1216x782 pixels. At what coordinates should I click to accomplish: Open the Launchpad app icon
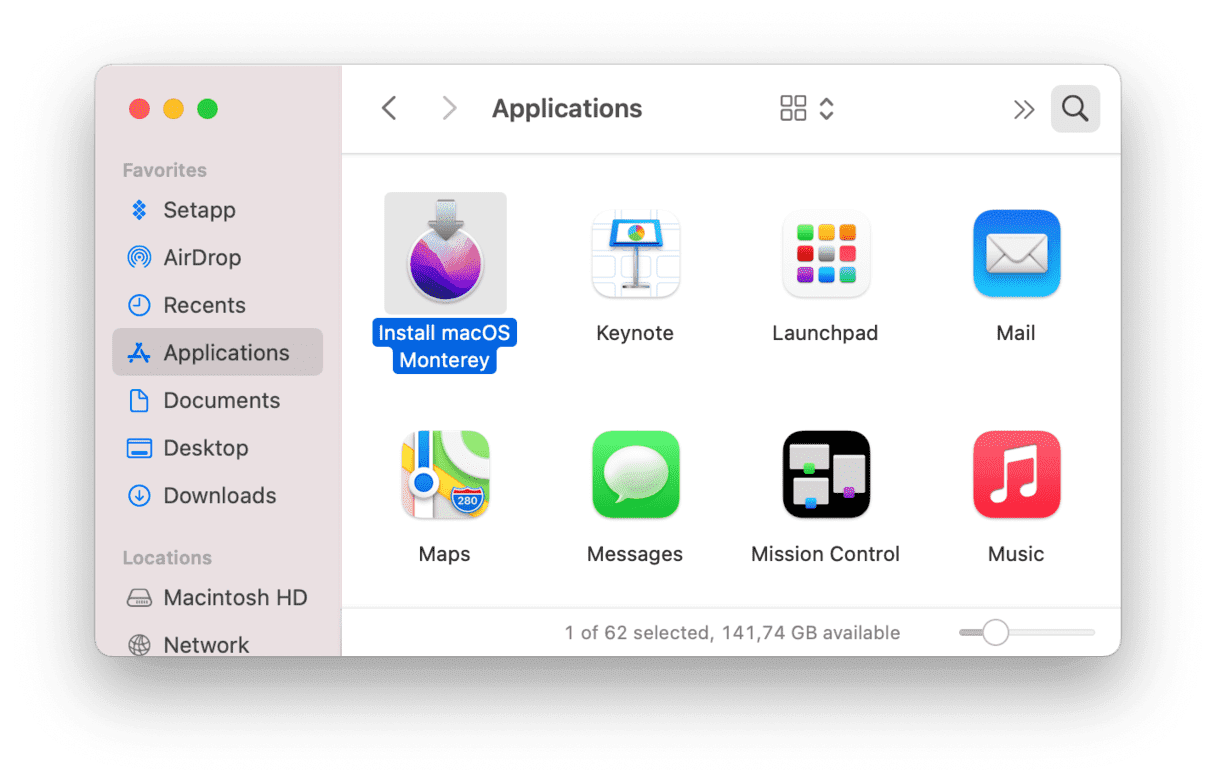click(825, 254)
